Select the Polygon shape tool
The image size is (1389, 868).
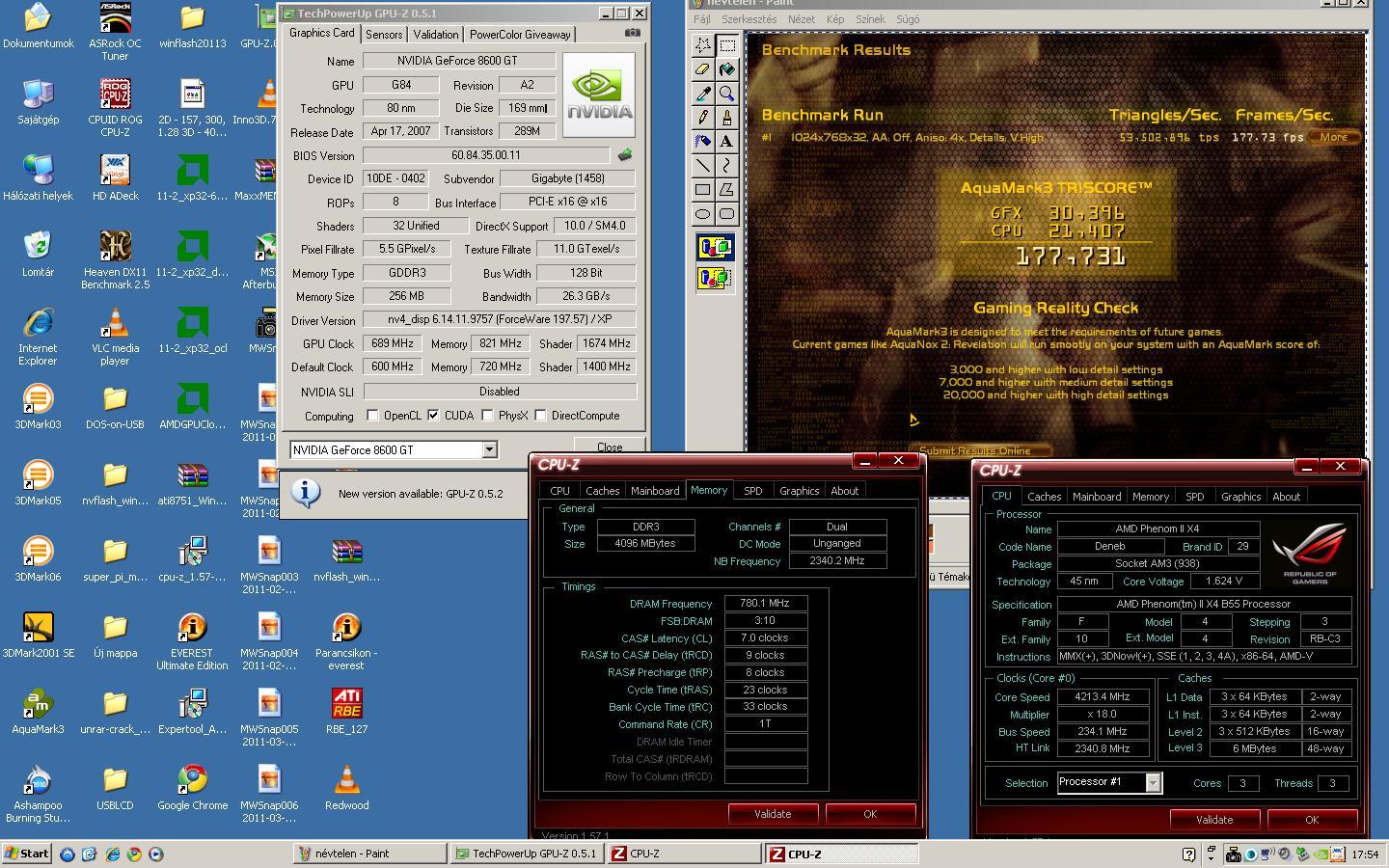[x=726, y=190]
